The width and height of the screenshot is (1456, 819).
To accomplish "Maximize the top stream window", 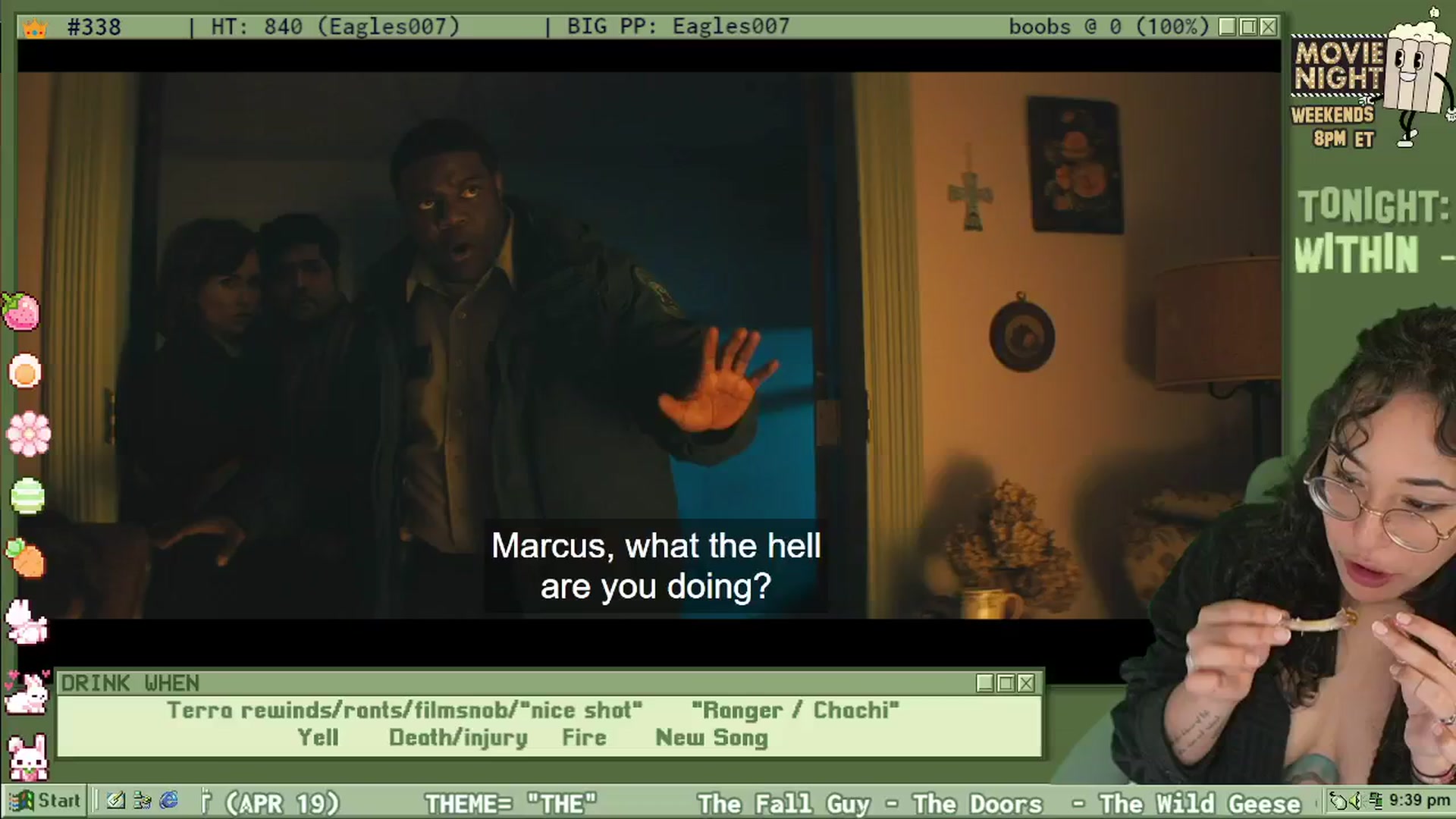I will [x=1248, y=27].
